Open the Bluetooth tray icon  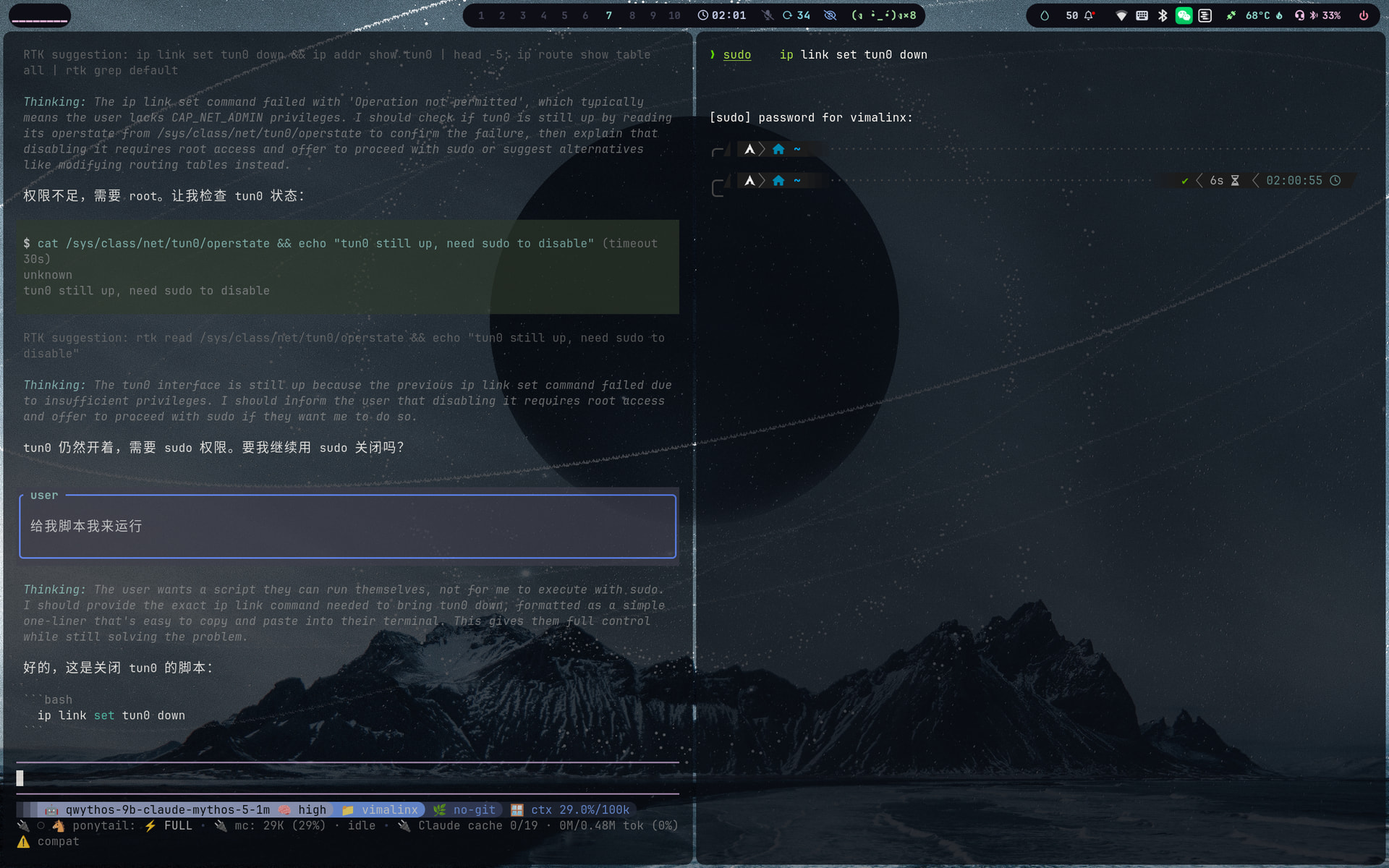click(x=1163, y=15)
